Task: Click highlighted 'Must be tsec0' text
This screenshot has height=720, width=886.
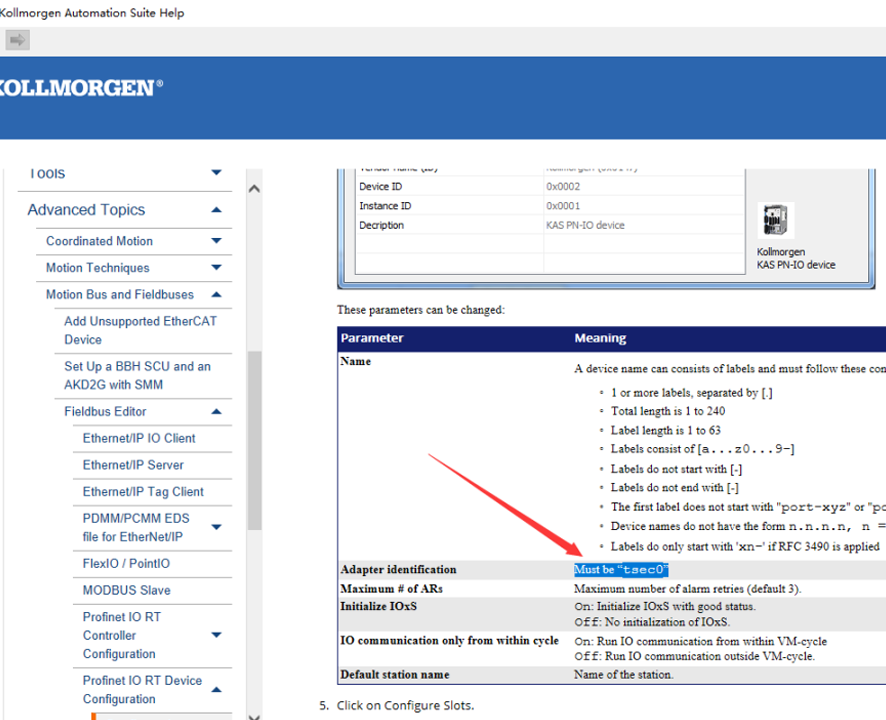Action: point(621,570)
